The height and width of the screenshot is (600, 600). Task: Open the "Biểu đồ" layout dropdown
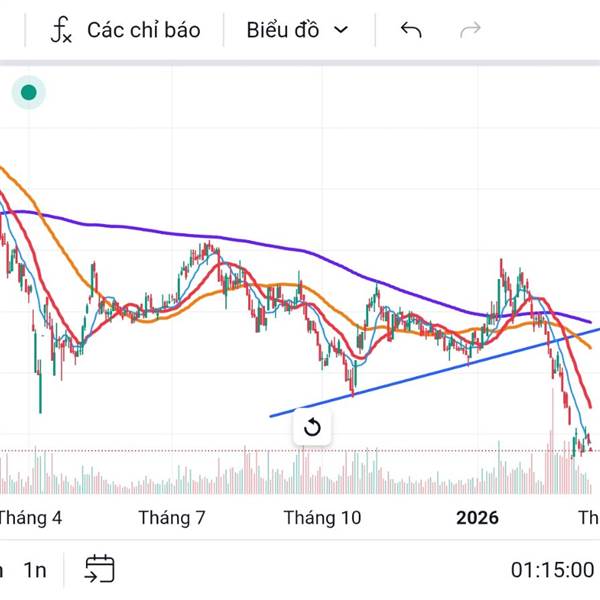point(283,30)
